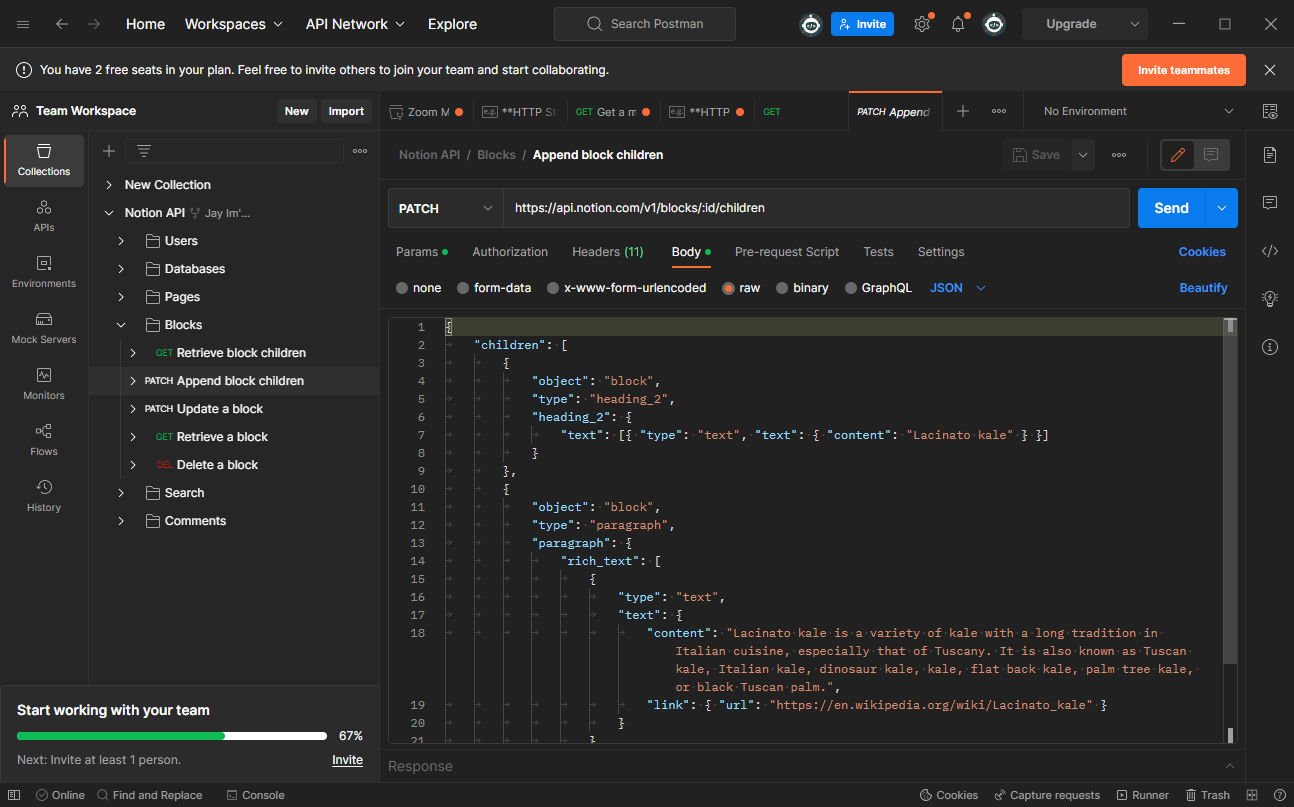Open the APIs sidebar section
Screen dimensions: 1294x807
[x=44, y=216]
